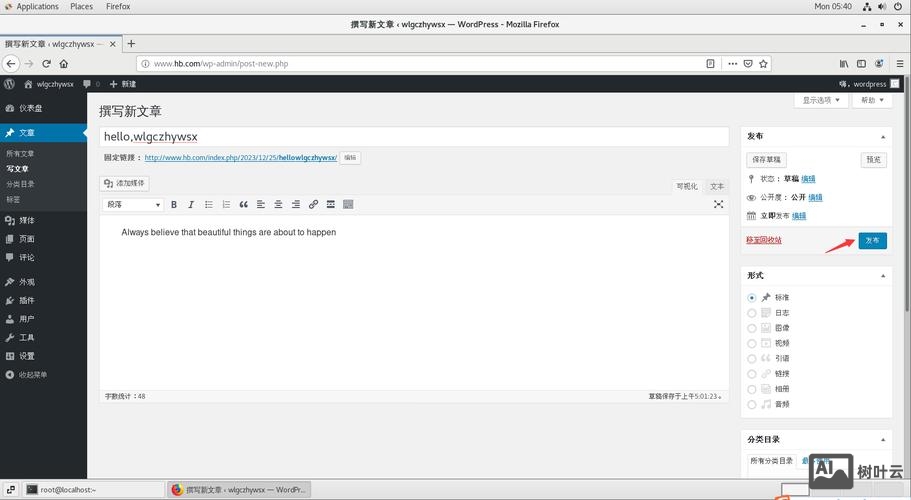Select the 视频 post format
The width and height of the screenshot is (911, 500).
tap(751, 344)
